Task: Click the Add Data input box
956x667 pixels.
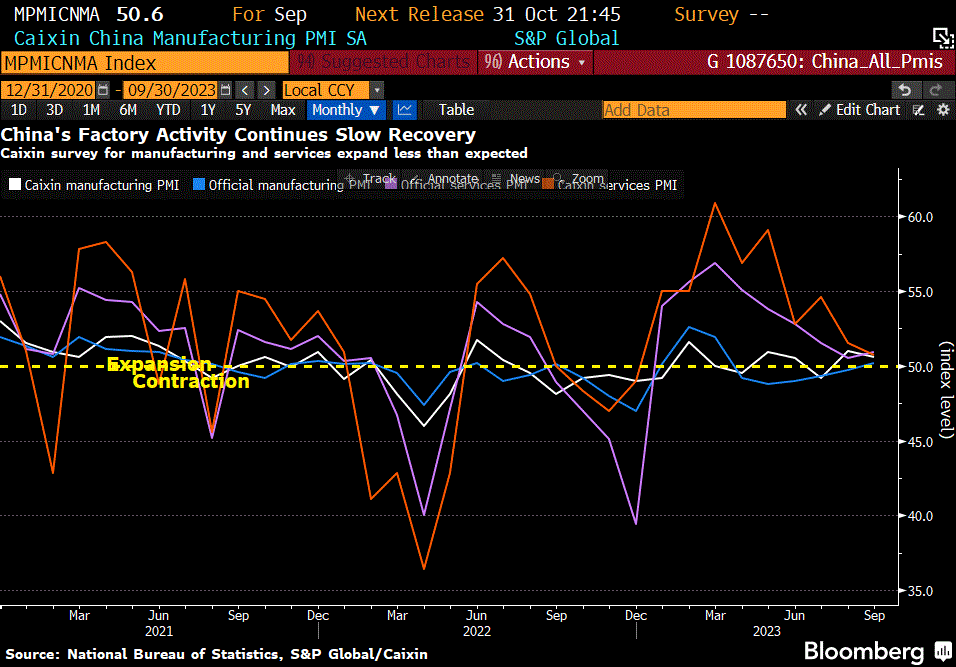Action: pyautogui.click(x=694, y=110)
